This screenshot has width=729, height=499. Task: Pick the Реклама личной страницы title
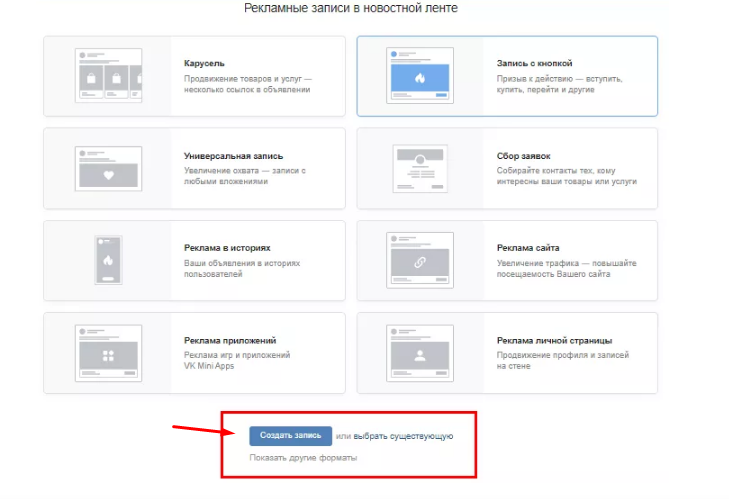click(554, 340)
